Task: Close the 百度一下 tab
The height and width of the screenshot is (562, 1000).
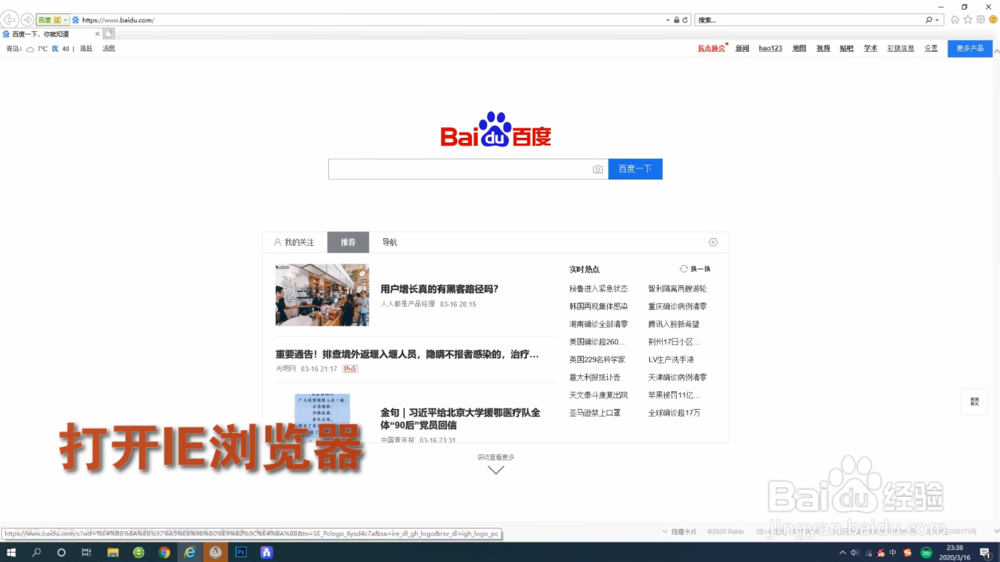Action: tap(97, 34)
